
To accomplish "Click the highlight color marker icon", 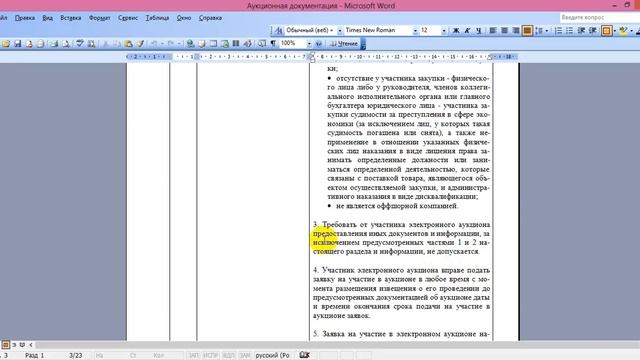I will (623, 31).
